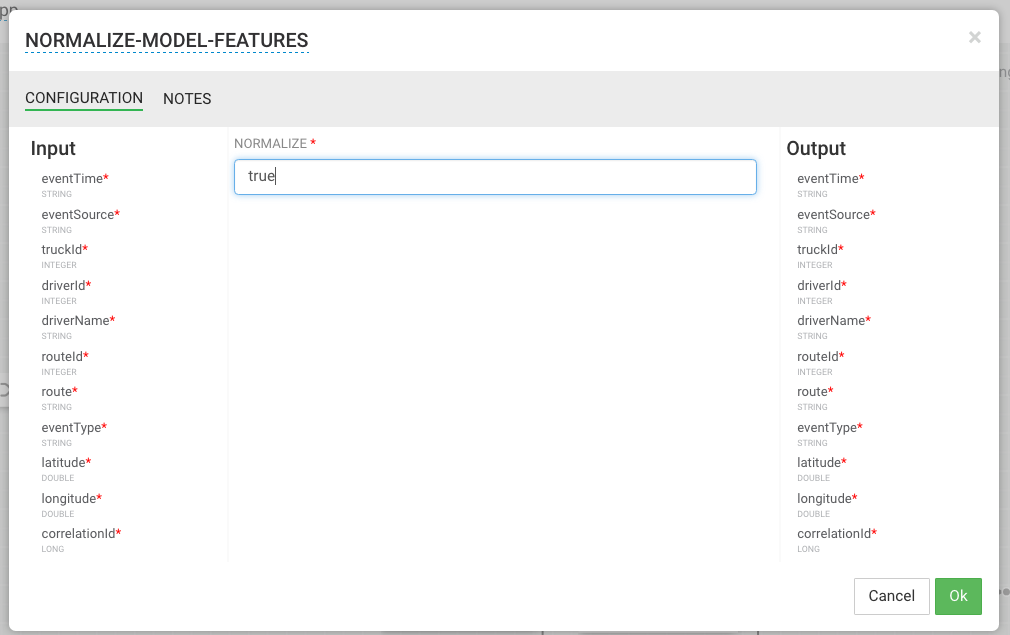Select correlationId in the Output list
The height and width of the screenshot is (635, 1010).
834,534
